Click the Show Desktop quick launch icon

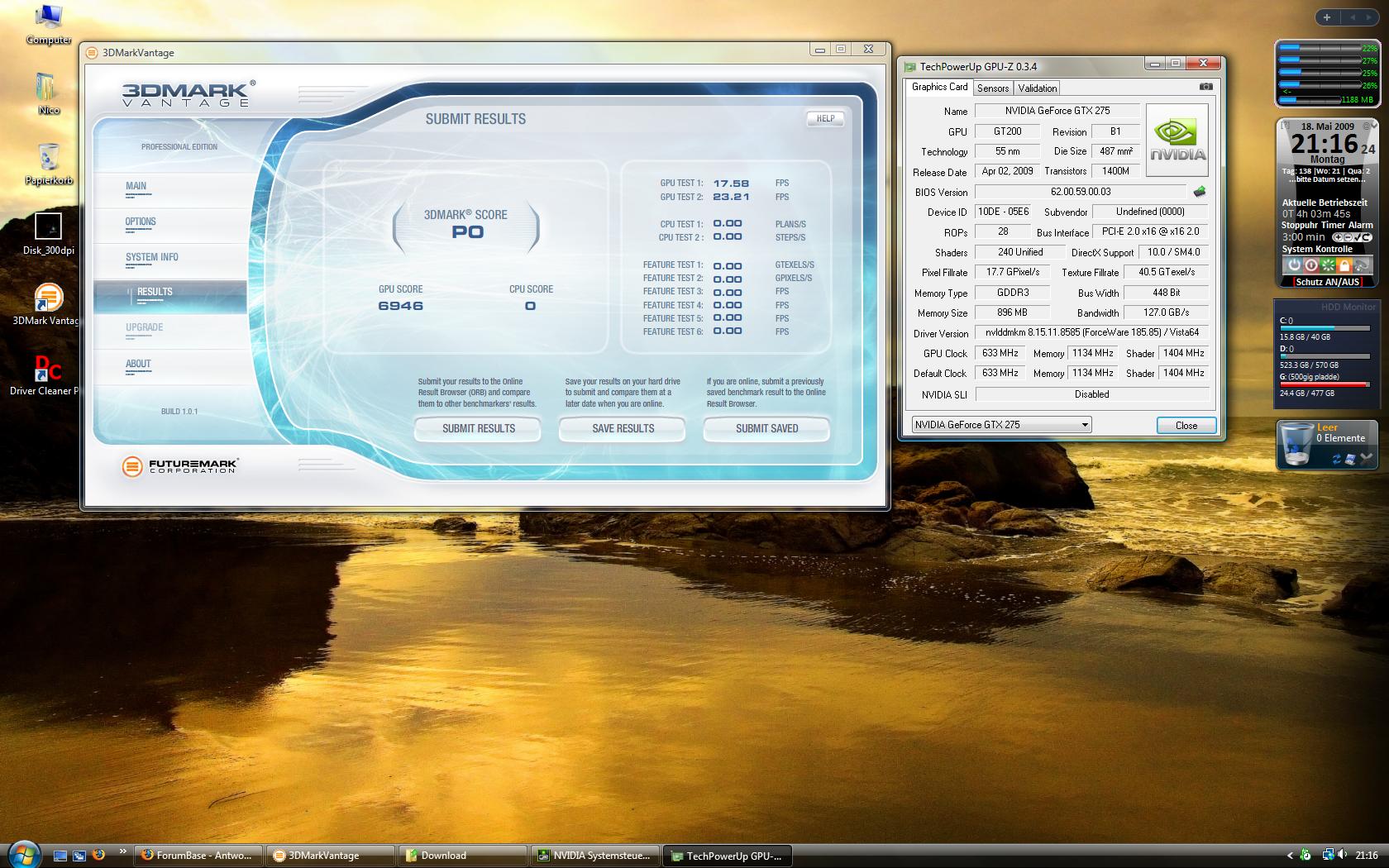pyautogui.click(x=60, y=856)
